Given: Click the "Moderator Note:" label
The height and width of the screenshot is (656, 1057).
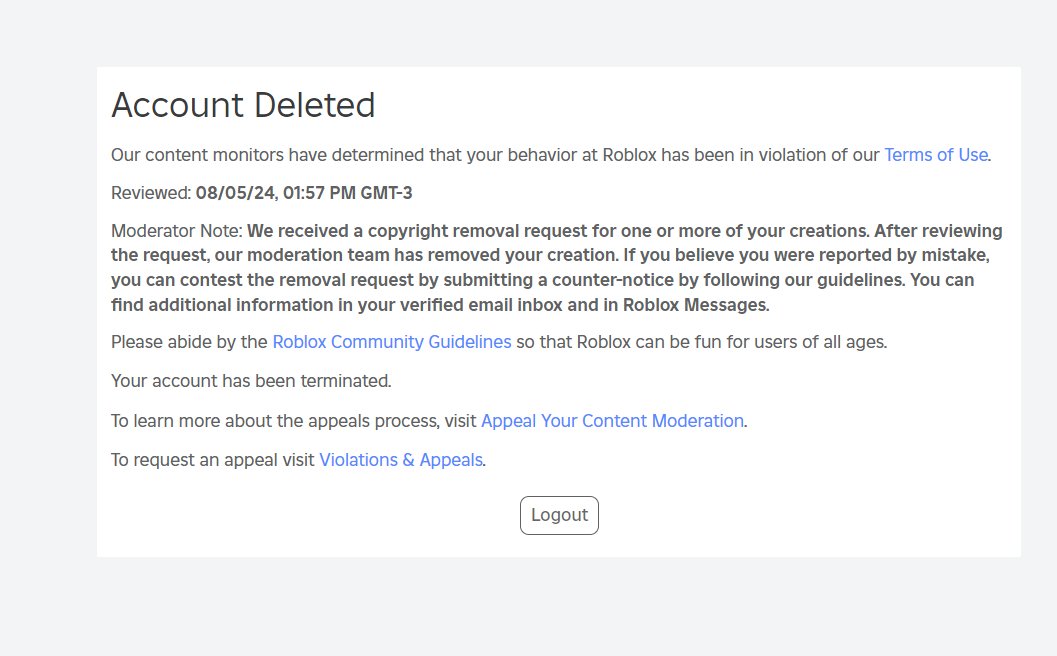Looking at the screenshot, I should [x=177, y=231].
